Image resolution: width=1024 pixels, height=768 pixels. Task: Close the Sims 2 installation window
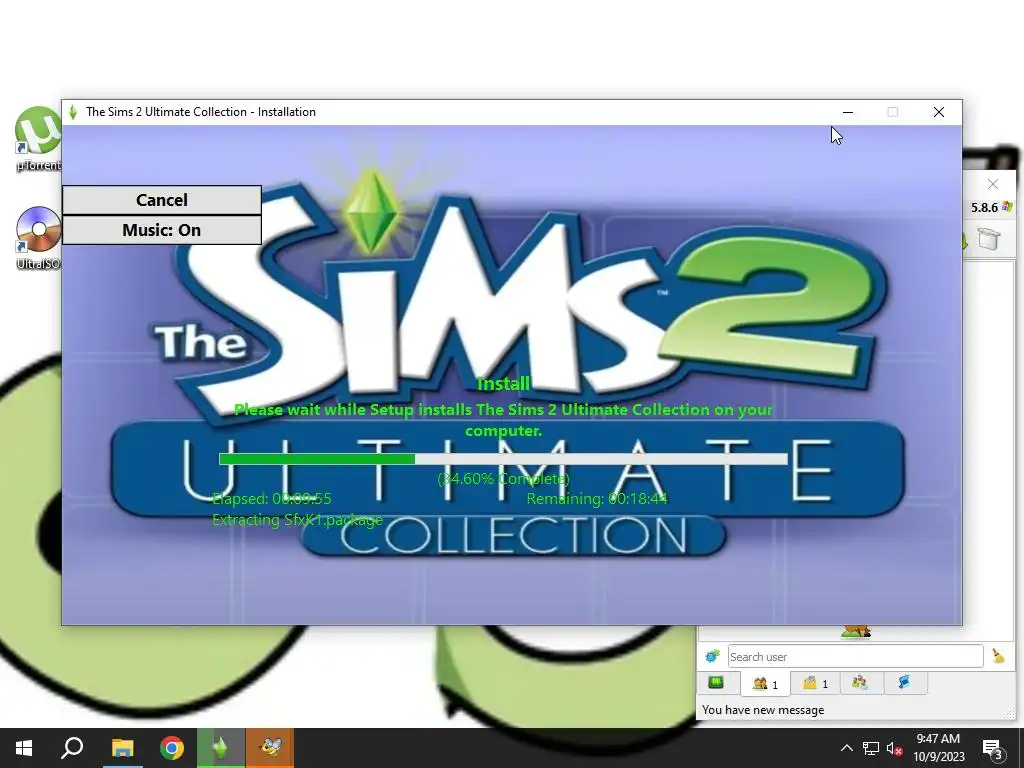pos(938,112)
